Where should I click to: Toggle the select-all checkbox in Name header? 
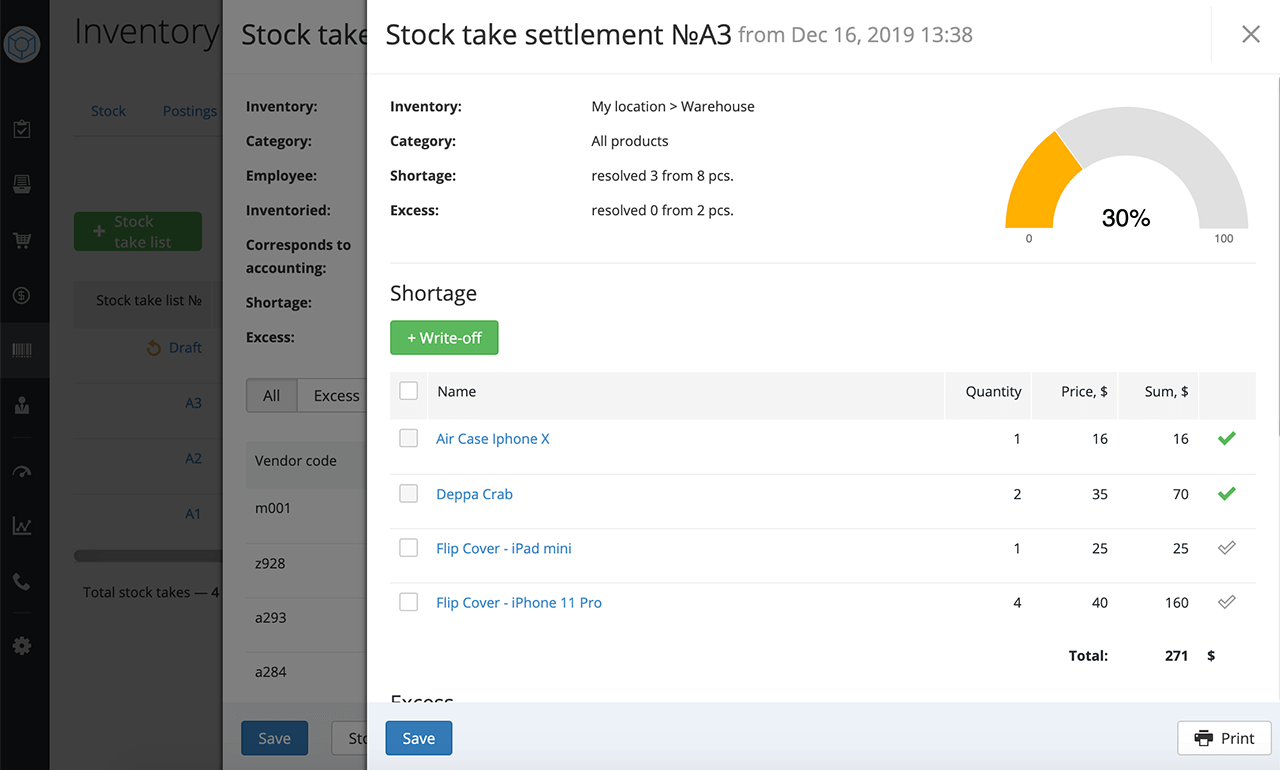(x=408, y=391)
